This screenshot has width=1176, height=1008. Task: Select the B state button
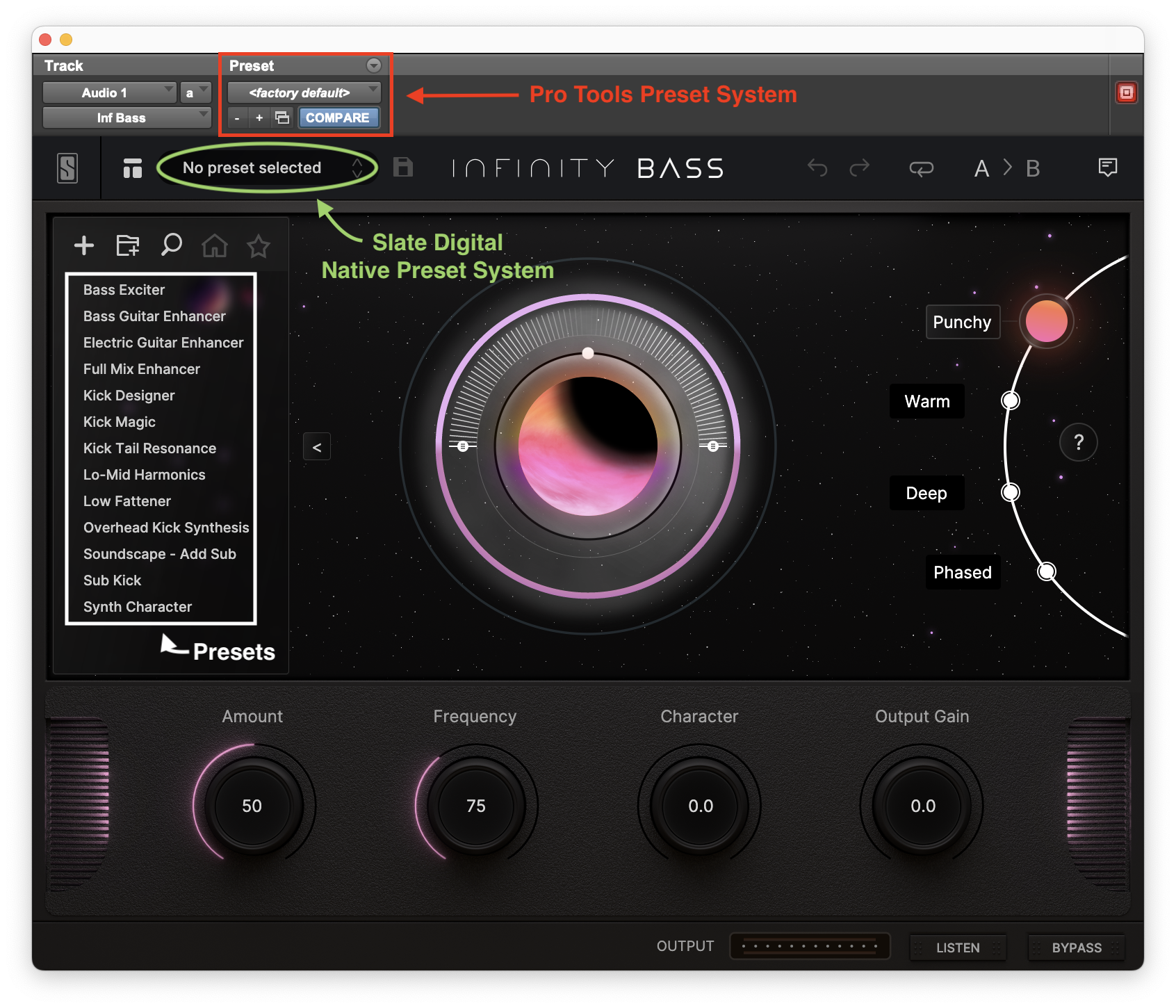1033,168
